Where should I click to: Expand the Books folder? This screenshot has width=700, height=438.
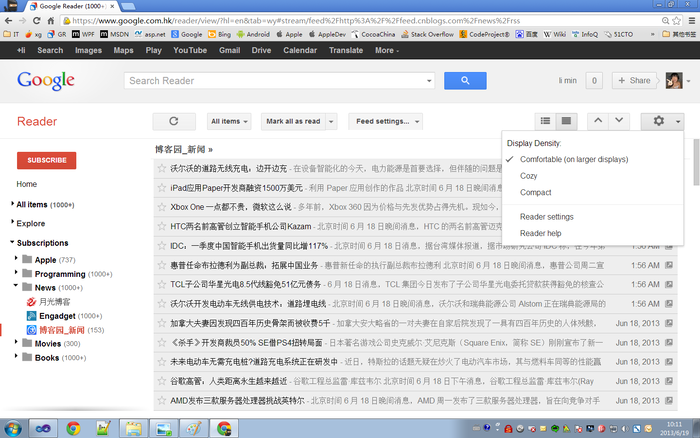[16, 356]
